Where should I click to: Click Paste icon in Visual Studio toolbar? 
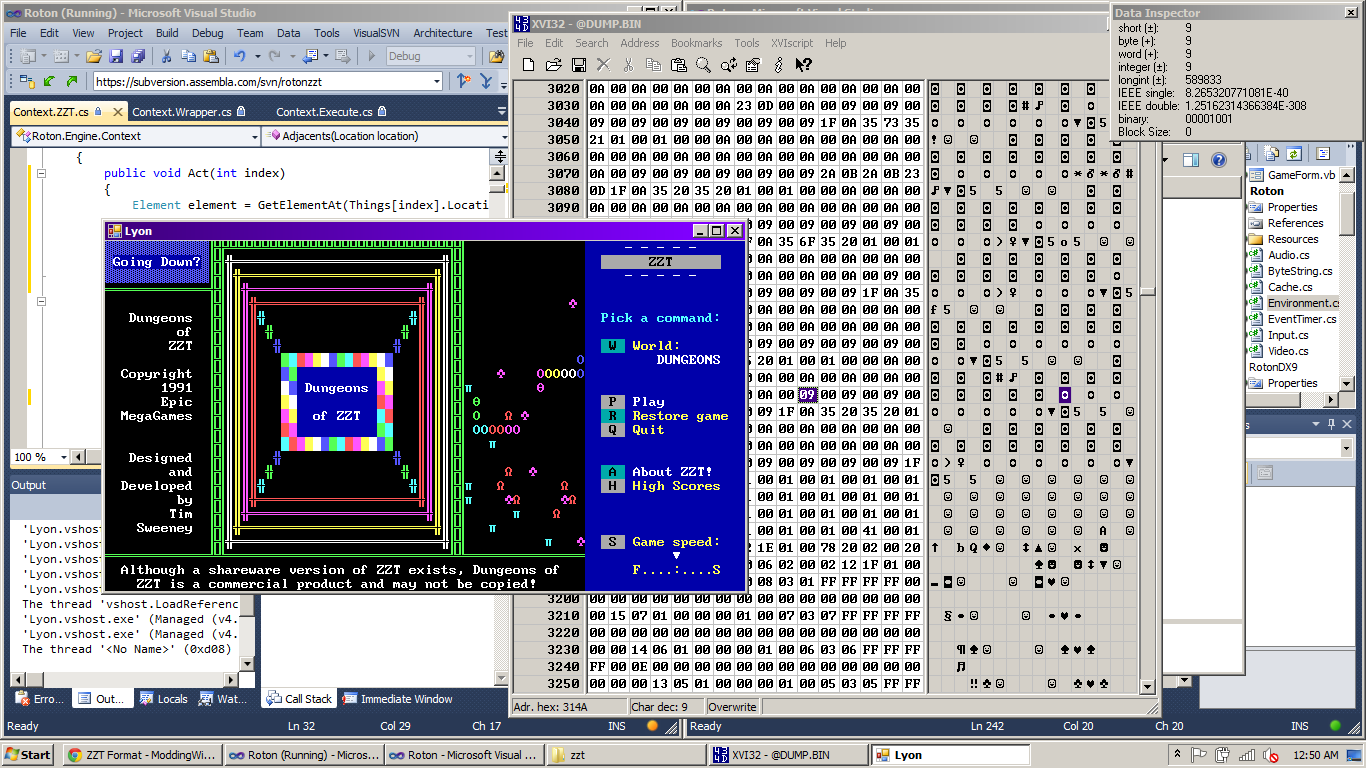(x=210, y=56)
